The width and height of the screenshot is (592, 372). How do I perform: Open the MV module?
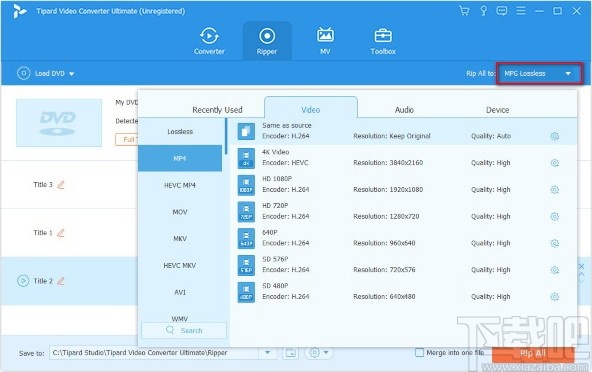325,41
